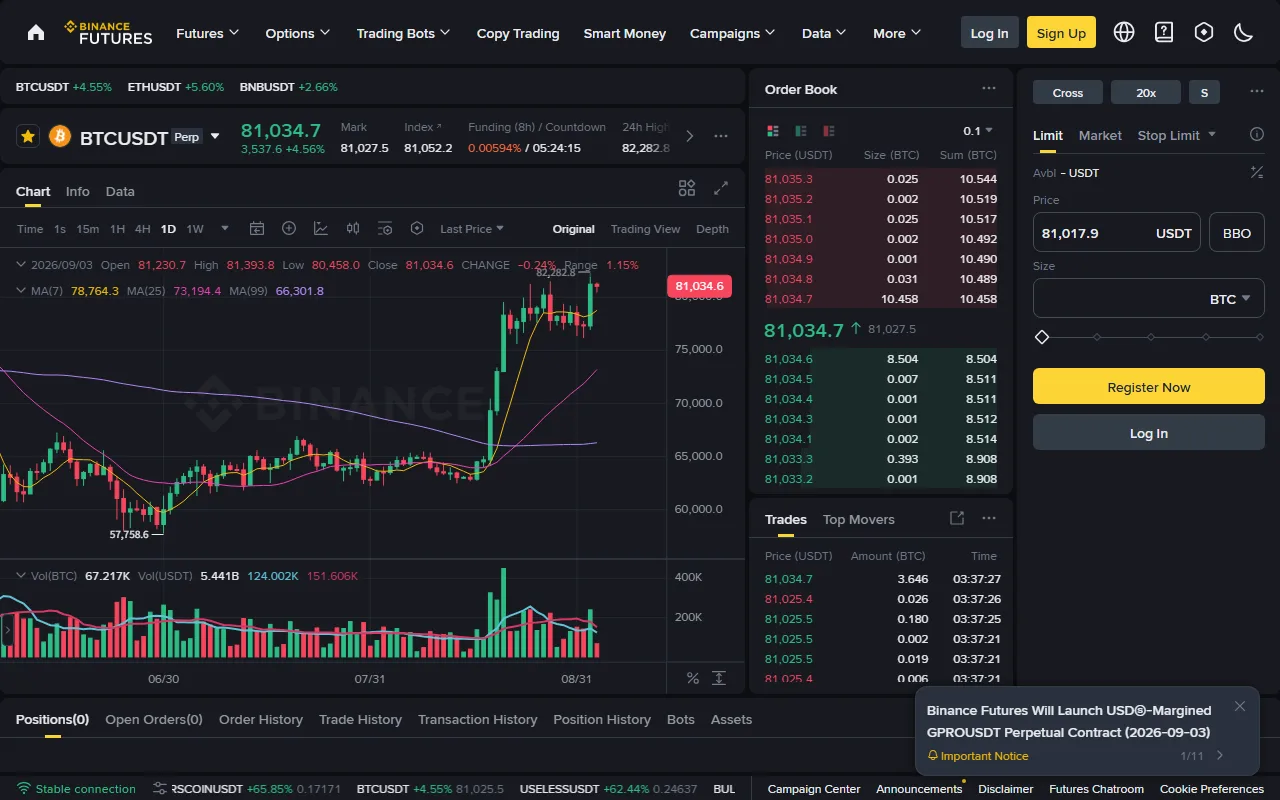Screen dimensions: 1280x800
Task: Toggle the S position mode button
Action: point(1204,93)
